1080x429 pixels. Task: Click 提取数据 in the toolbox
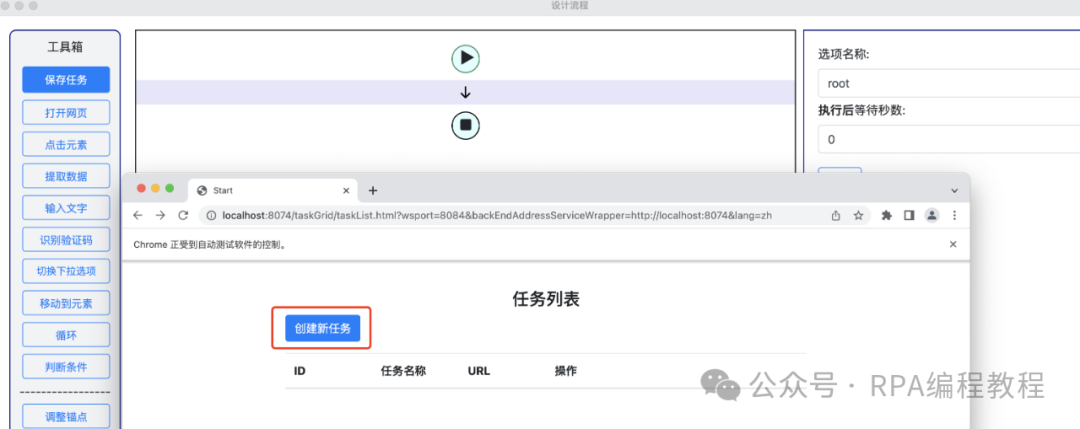(66, 176)
